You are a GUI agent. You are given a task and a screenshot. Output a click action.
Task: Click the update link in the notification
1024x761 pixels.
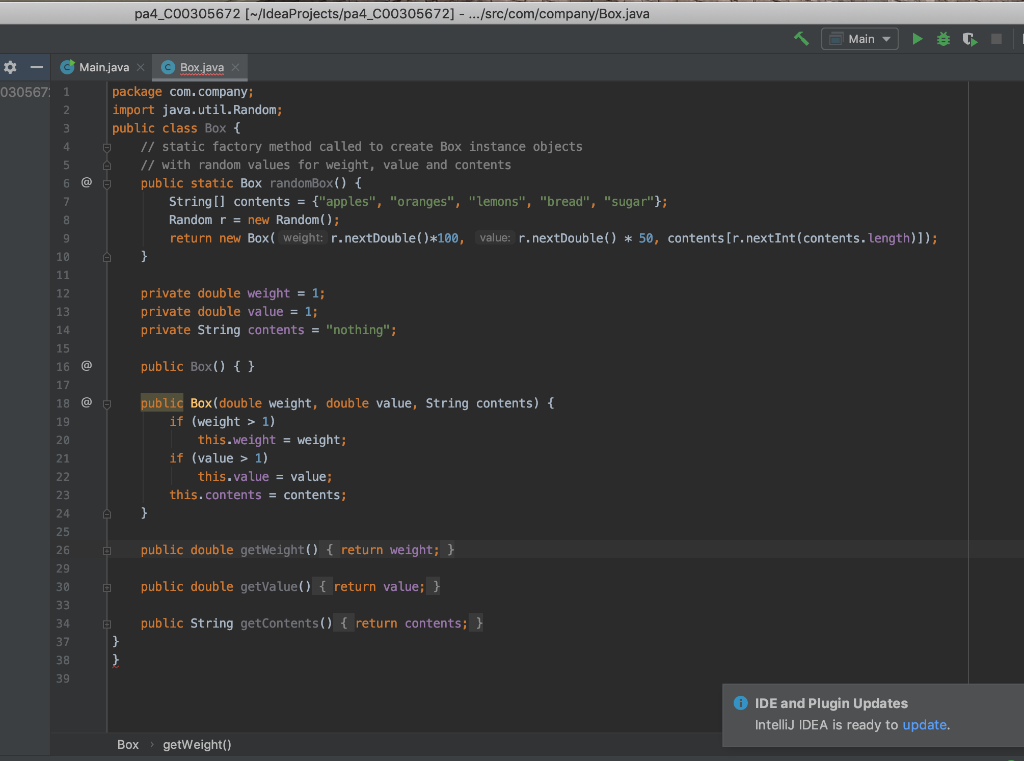(924, 724)
